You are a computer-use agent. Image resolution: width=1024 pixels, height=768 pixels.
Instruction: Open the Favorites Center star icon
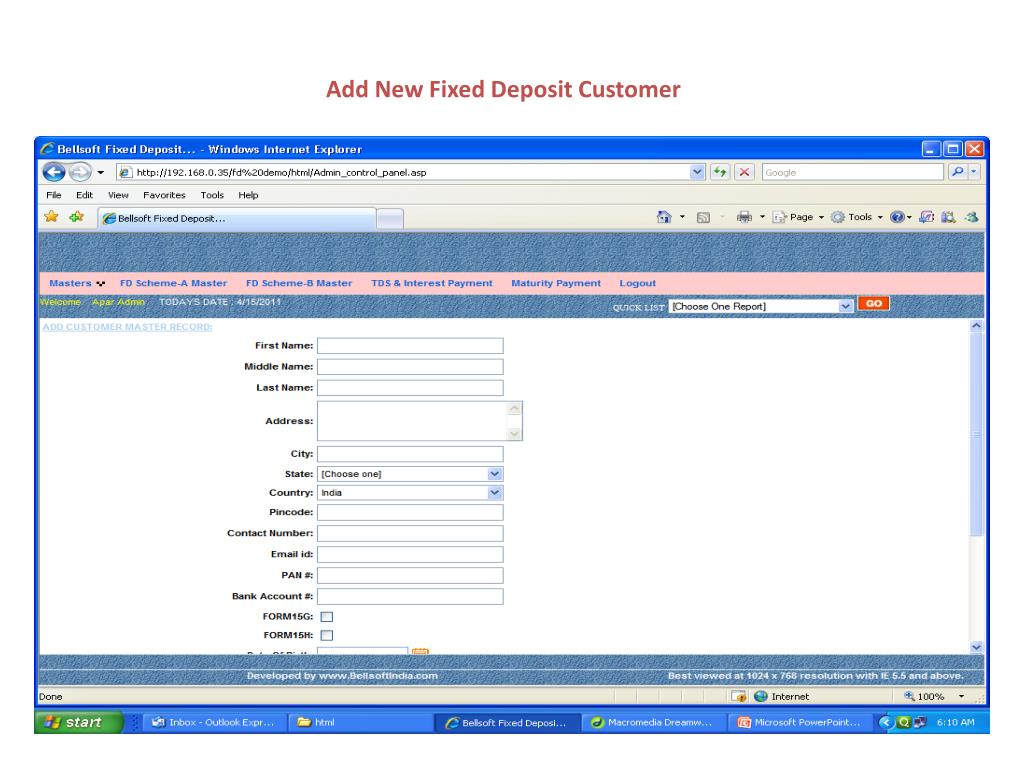tap(51, 217)
